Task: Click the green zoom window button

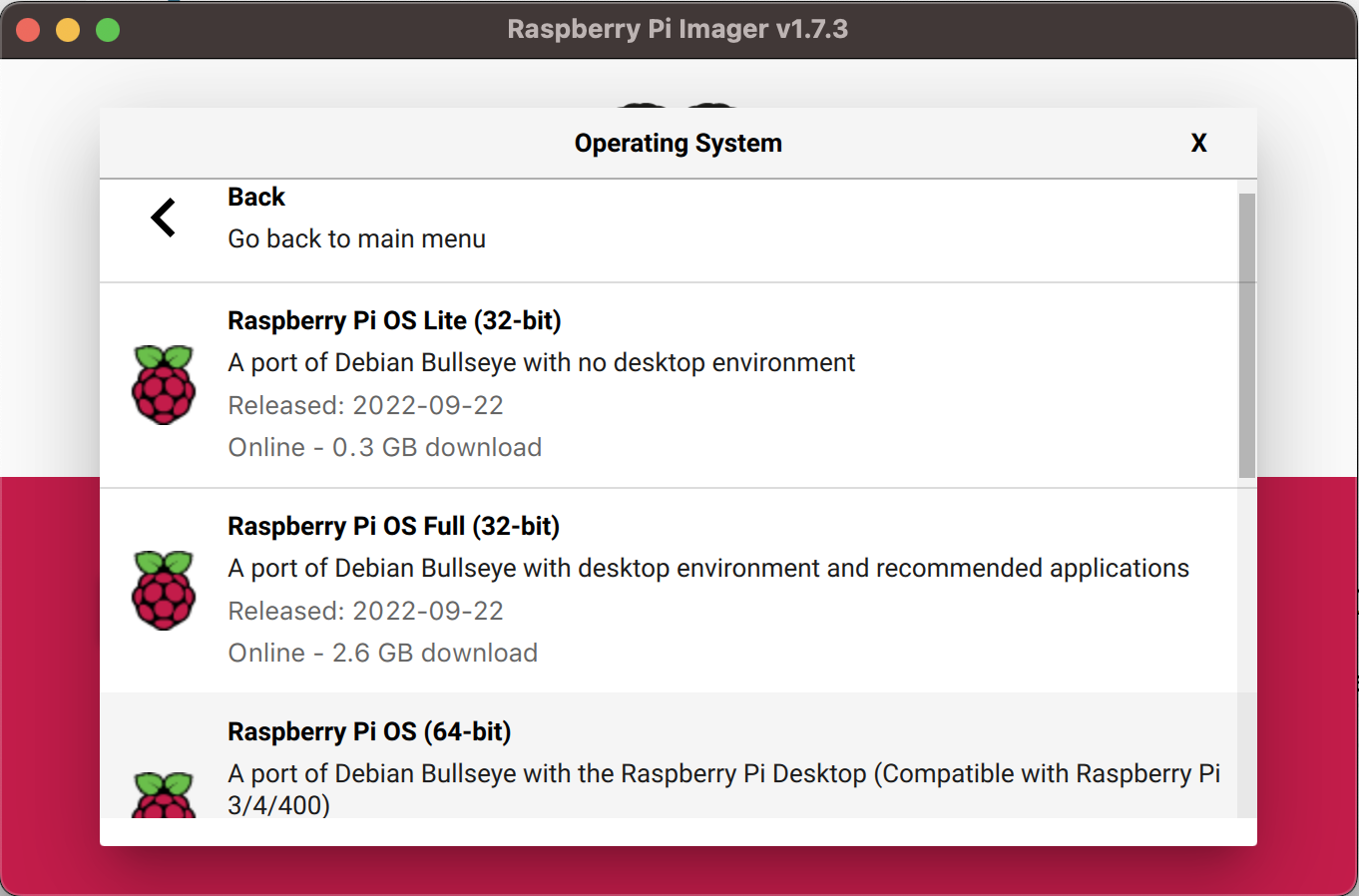Action: 108,30
